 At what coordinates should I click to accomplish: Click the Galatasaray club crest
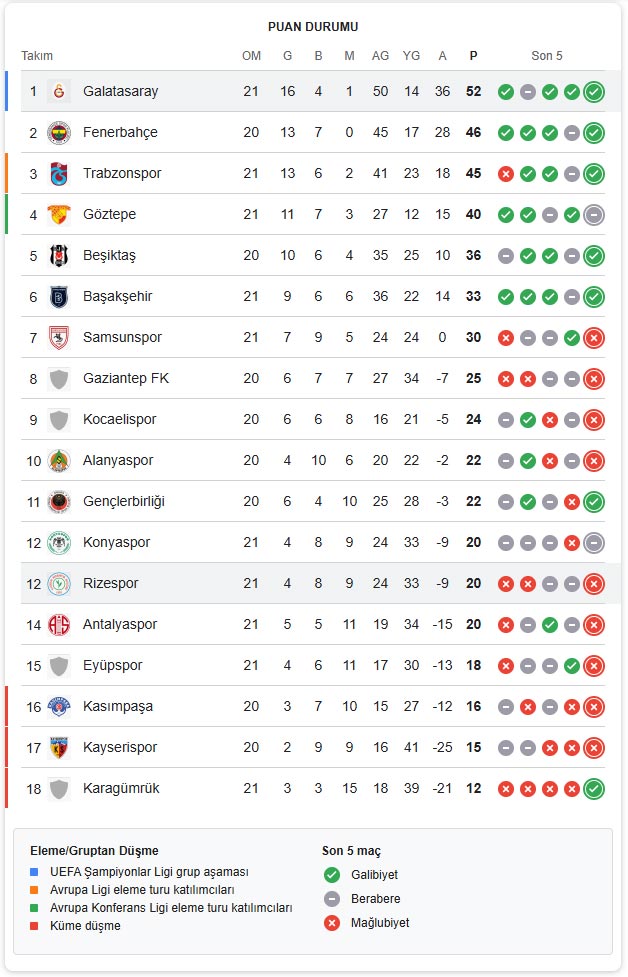(x=61, y=91)
